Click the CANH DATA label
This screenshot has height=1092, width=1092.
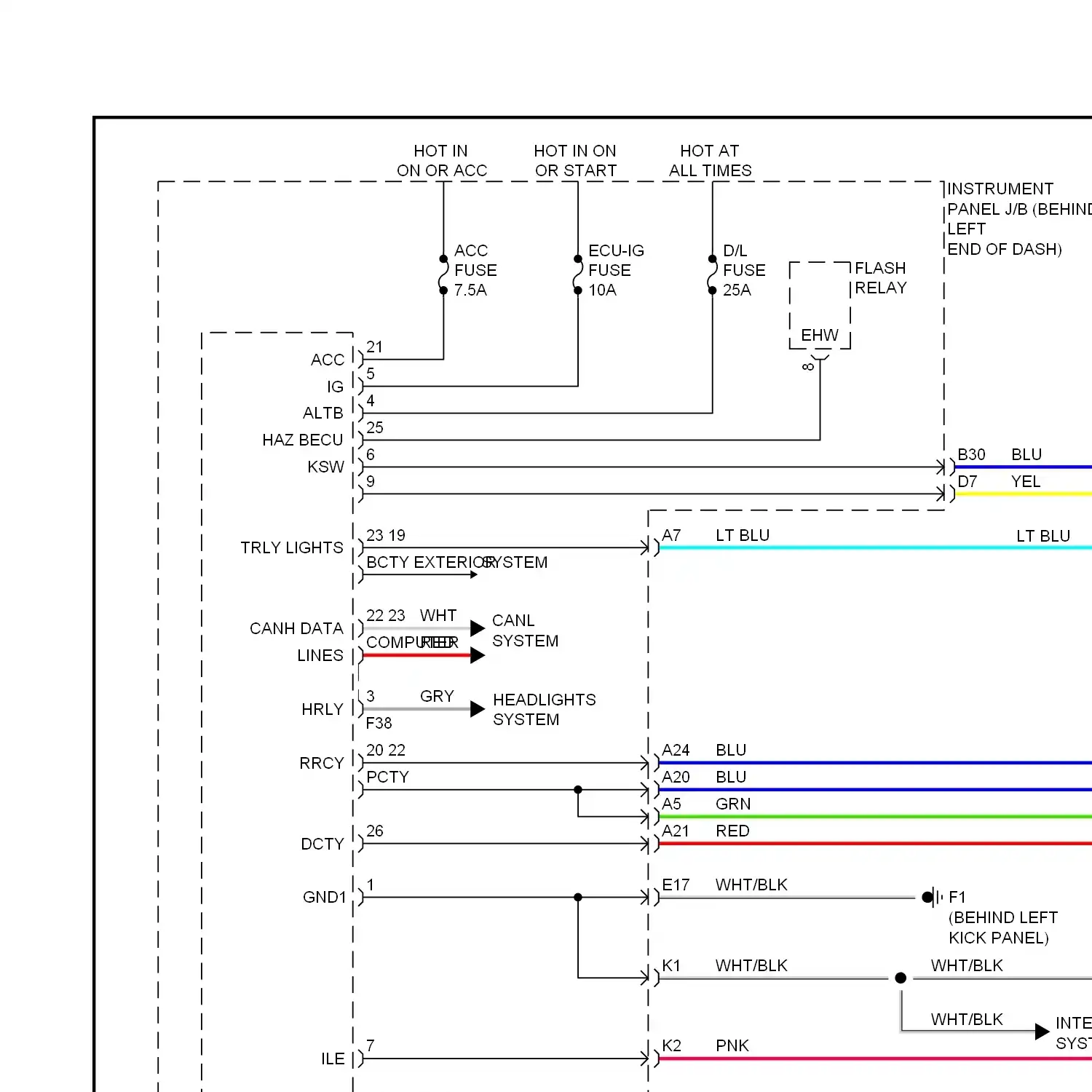(296, 628)
